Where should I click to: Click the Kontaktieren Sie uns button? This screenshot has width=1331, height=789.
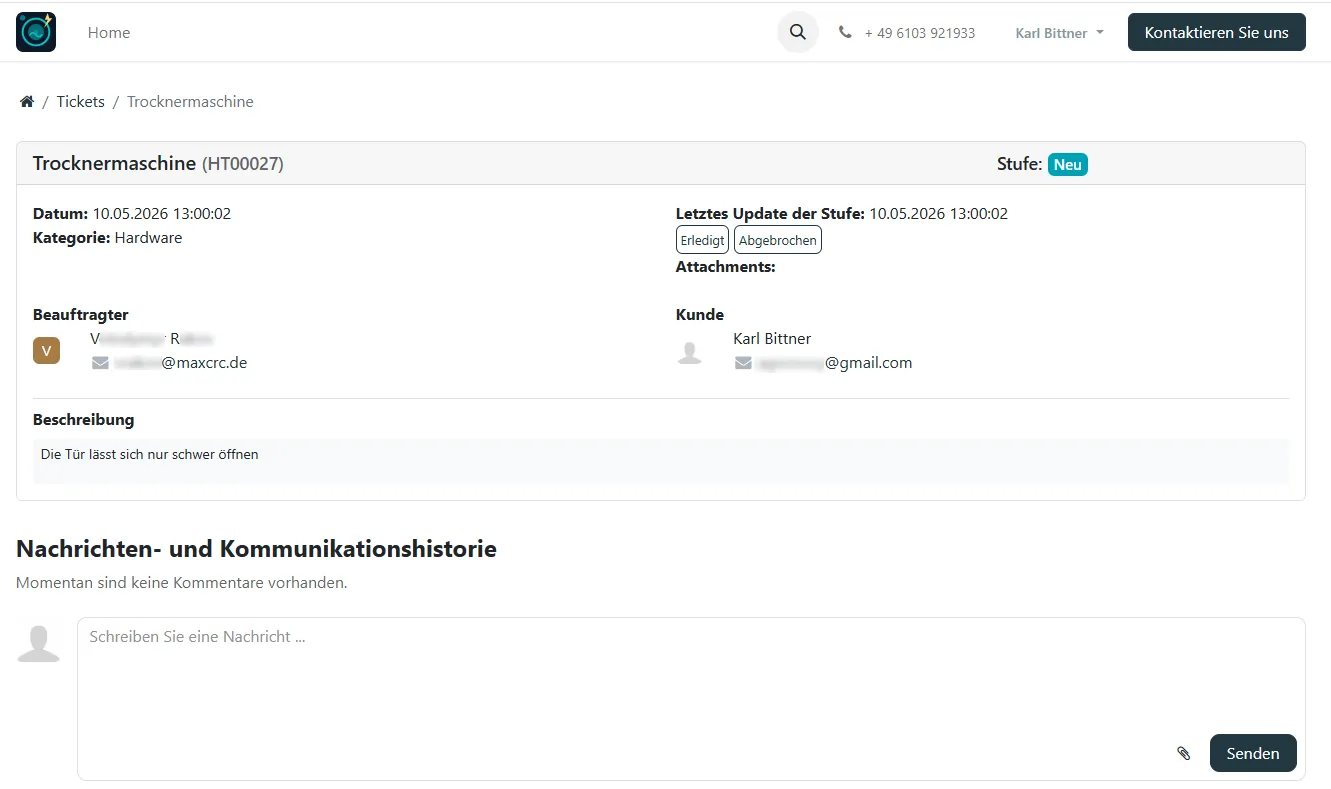tap(1217, 32)
